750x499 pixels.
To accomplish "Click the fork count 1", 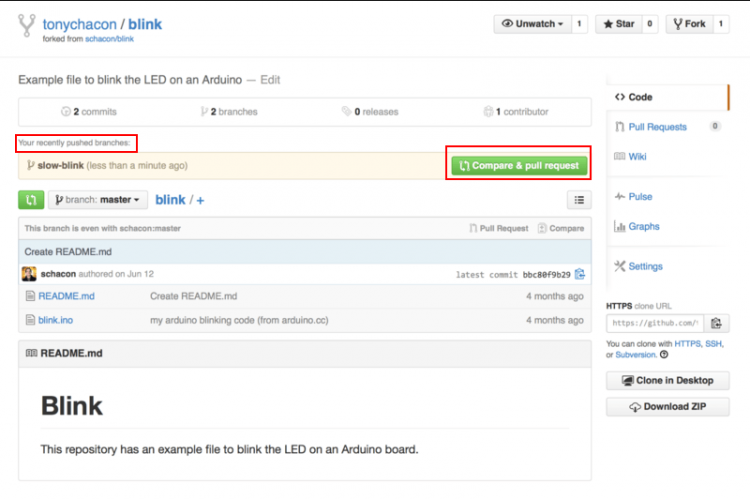I will click(x=721, y=24).
